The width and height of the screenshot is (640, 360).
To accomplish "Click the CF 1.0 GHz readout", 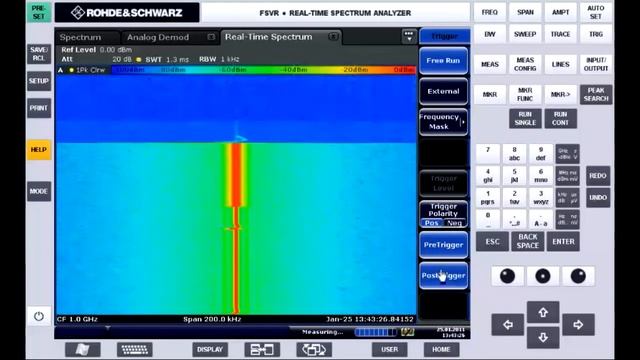I will tap(77, 319).
